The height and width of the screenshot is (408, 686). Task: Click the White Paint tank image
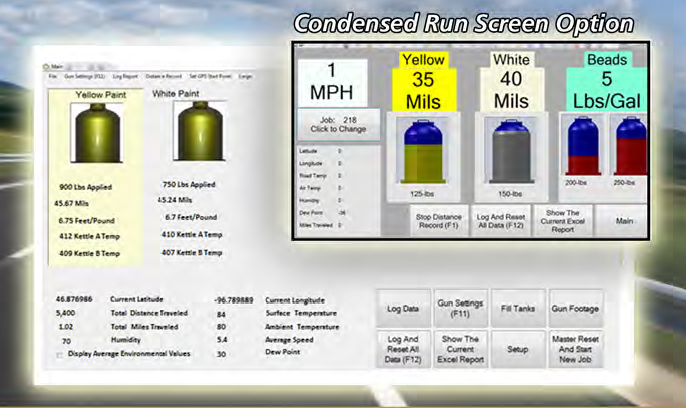[200, 131]
